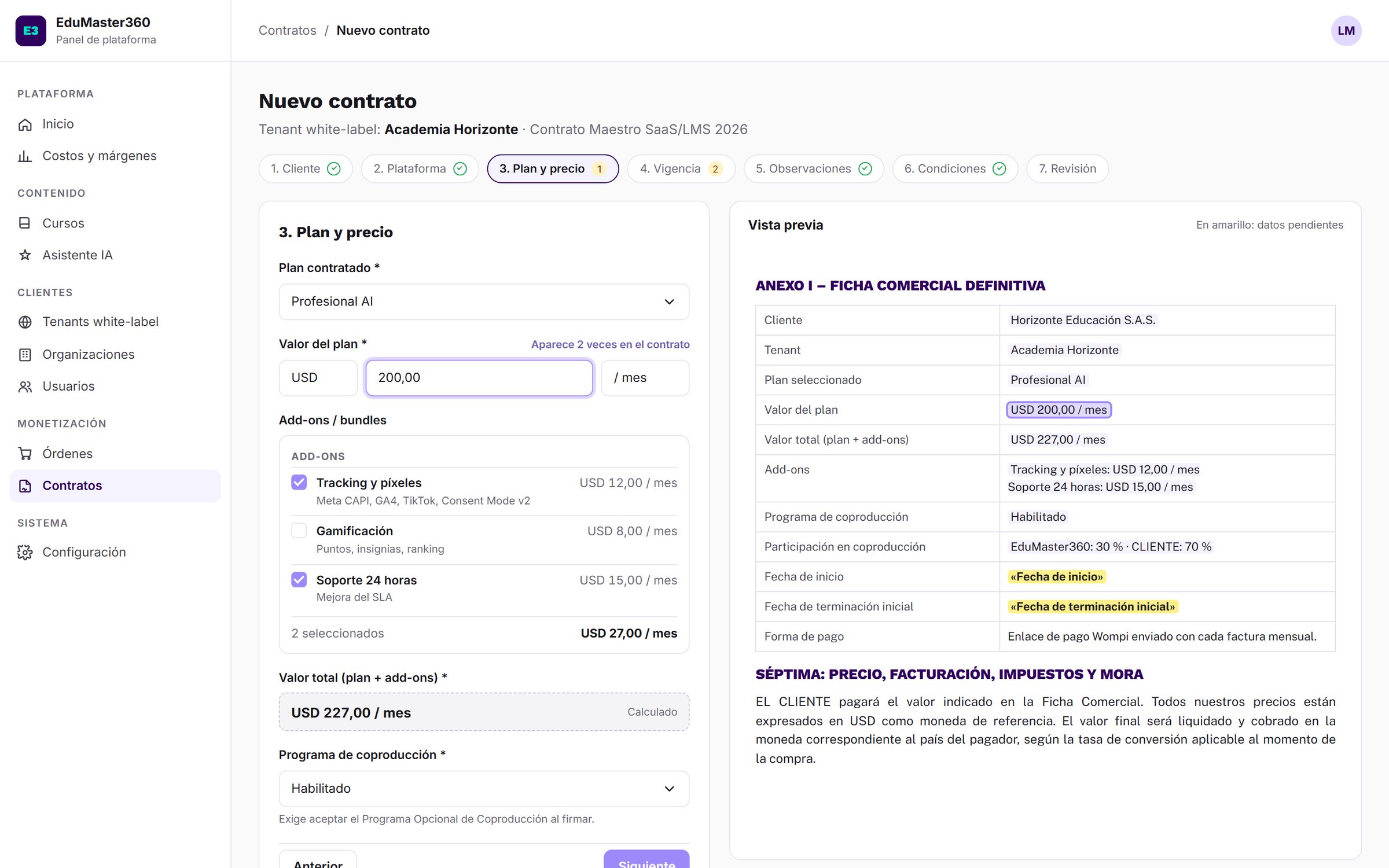Click the Inicio home icon
Image resolution: width=1389 pixels, height=868 pixels.
(x=25, y=124)
